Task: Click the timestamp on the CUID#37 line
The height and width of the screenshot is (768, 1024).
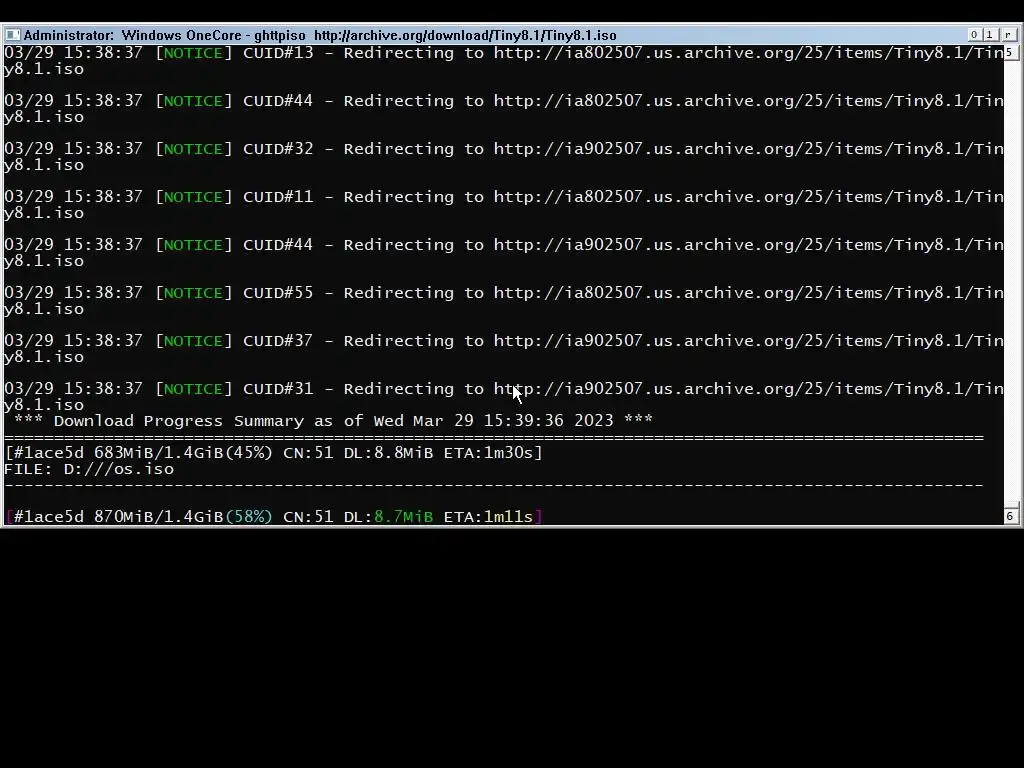Action: [73, 341]
